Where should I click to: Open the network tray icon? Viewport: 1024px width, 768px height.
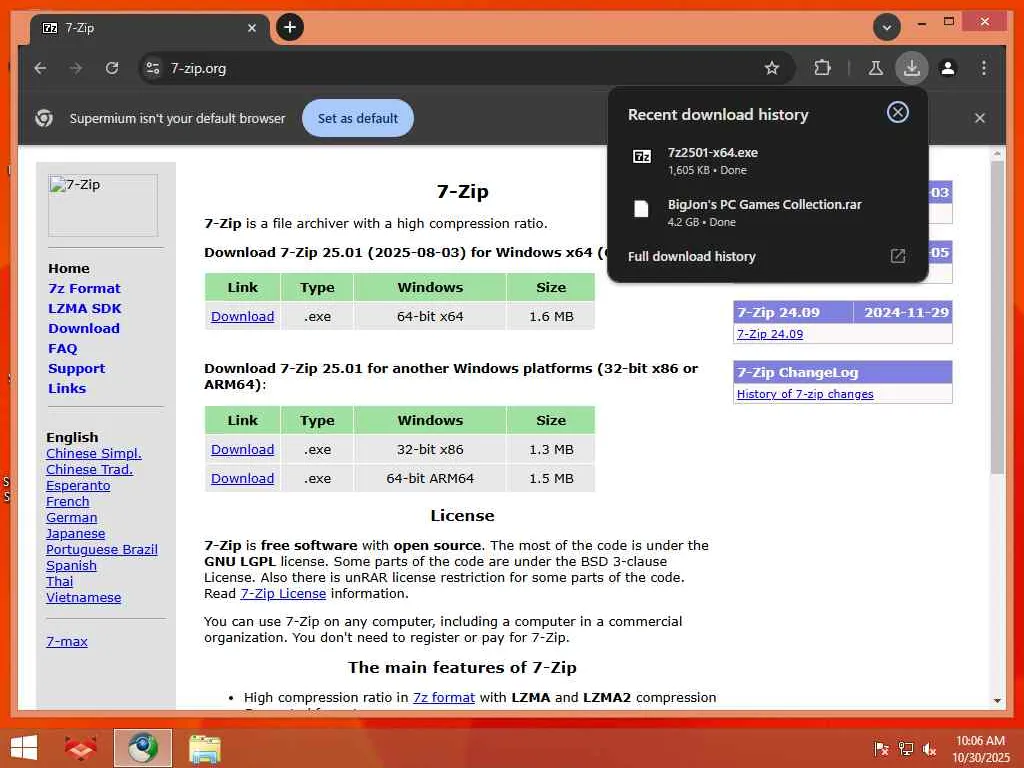905,748
